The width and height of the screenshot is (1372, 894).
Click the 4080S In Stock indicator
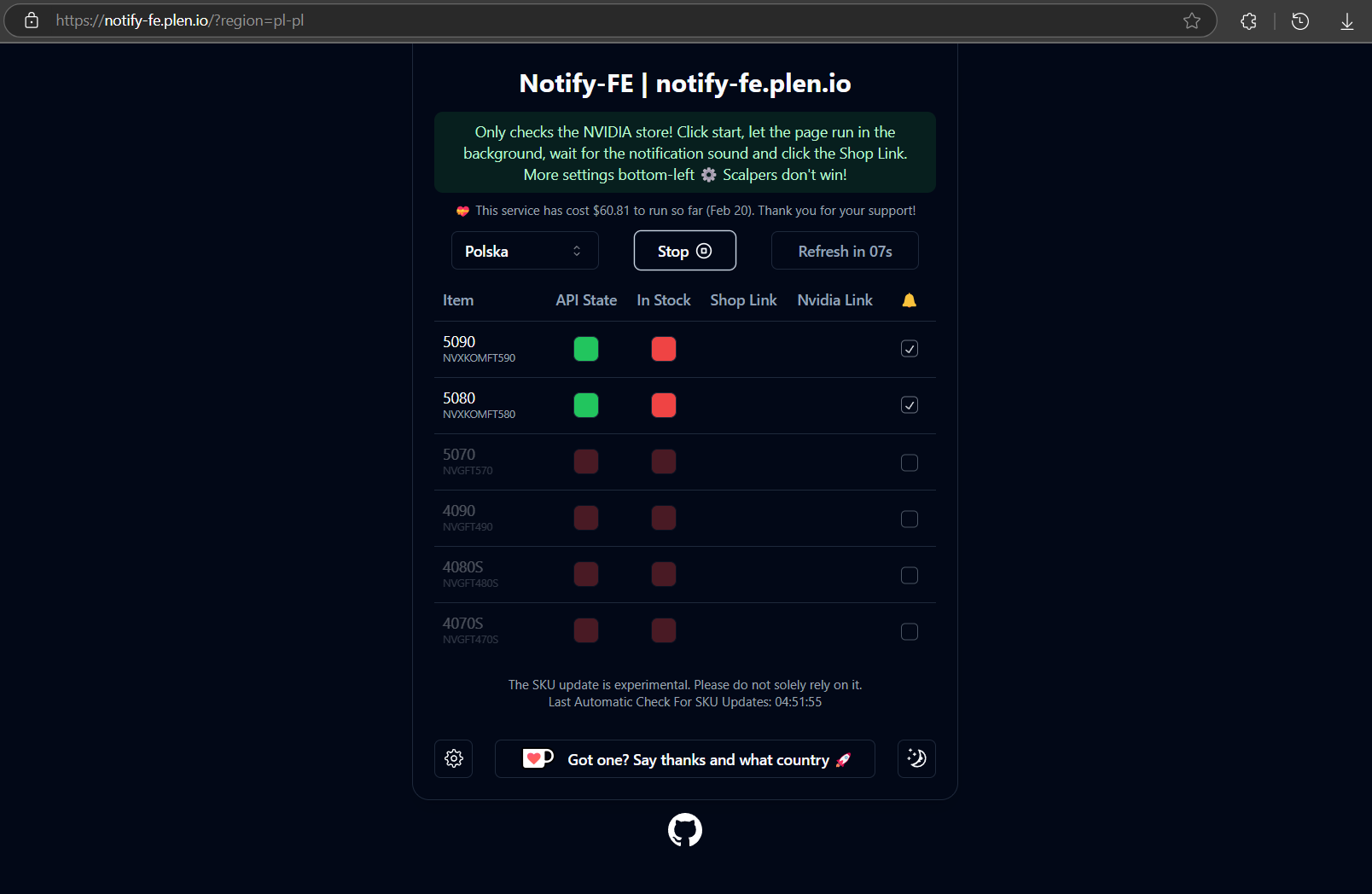pyautogui.click(x=664, y=574)
